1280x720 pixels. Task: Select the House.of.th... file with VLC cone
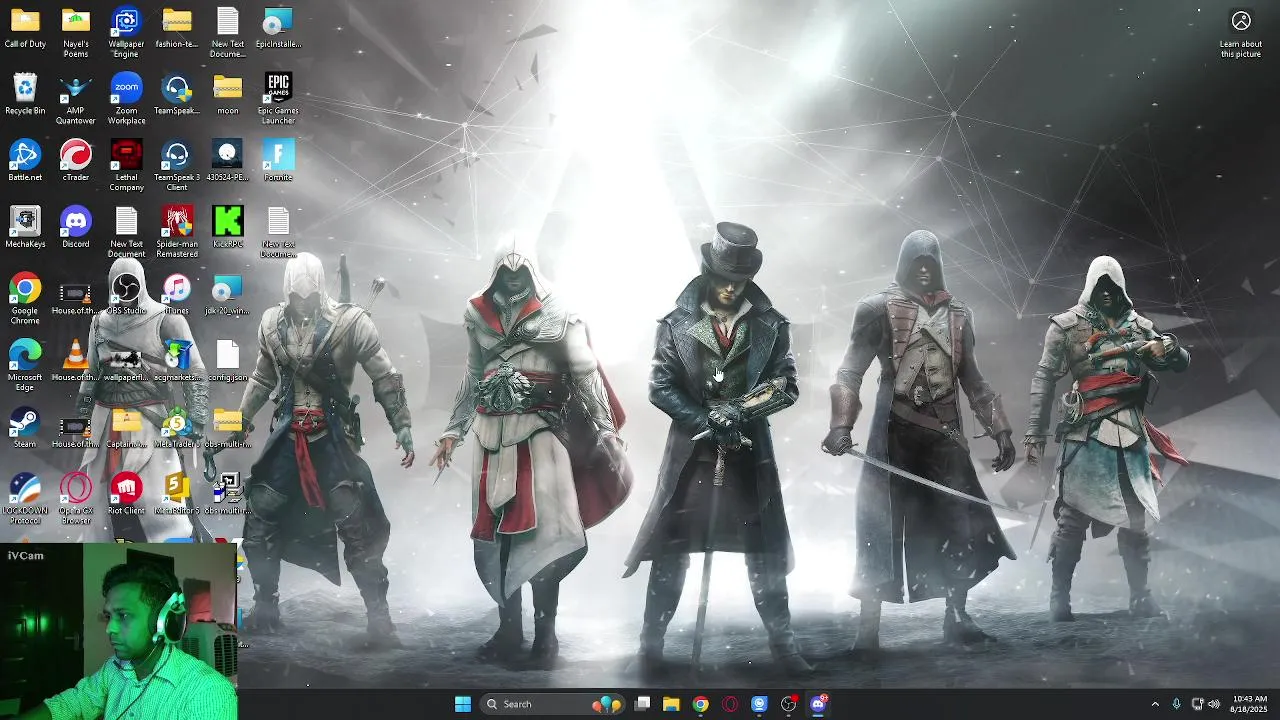76,361
